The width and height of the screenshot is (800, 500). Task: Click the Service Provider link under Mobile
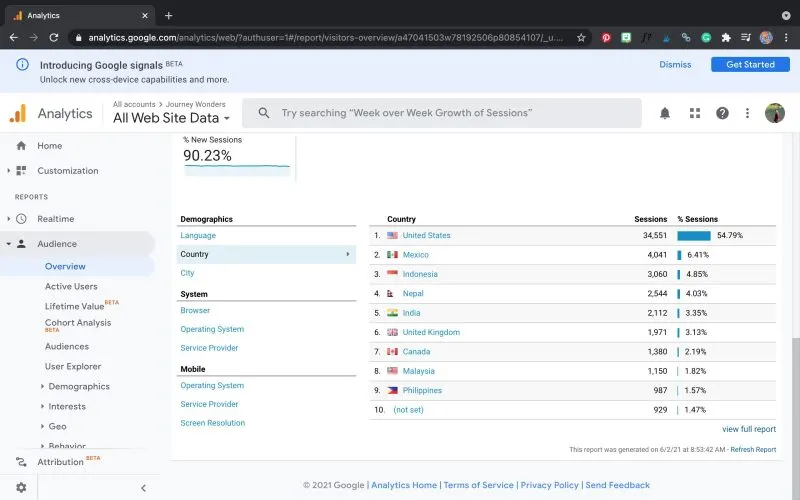(x=209, y=404)
